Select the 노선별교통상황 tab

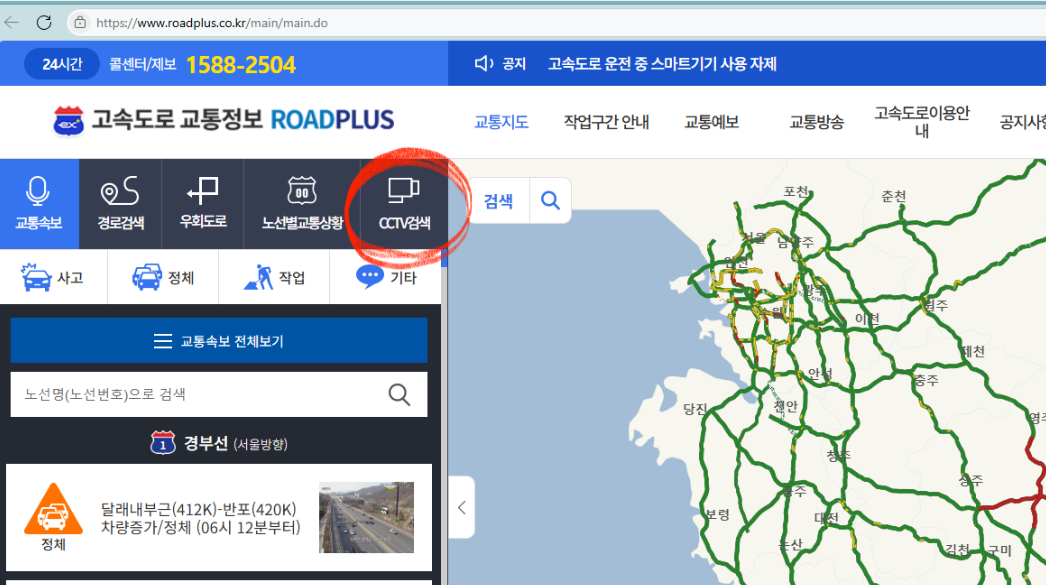[302, 203]
